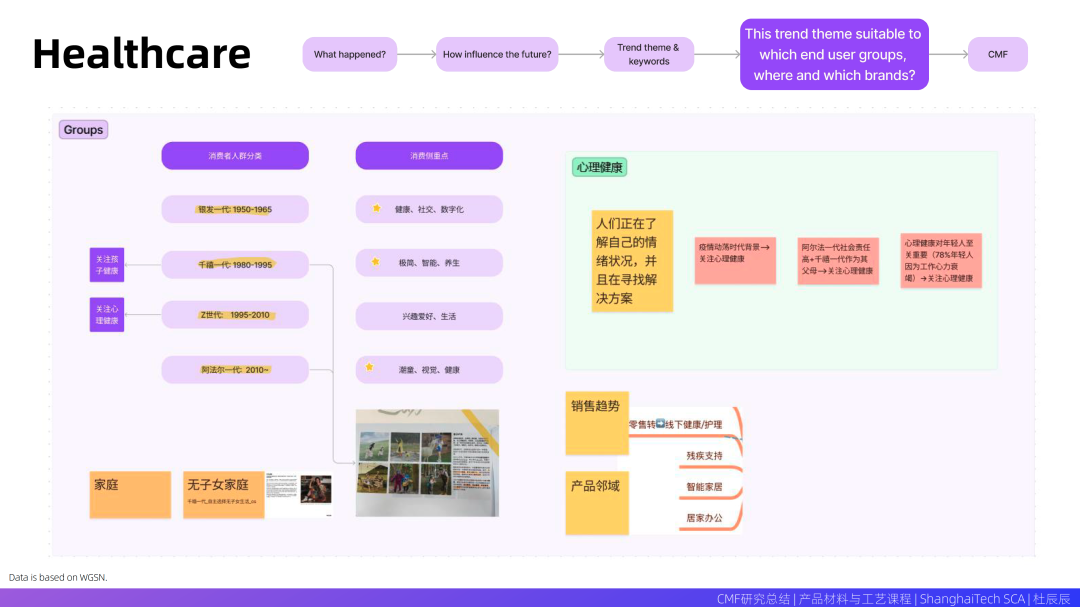Click the highlighted end user groups step
Image resolution: width=1080 pixels, height=607 pixels.
point(834,54)
